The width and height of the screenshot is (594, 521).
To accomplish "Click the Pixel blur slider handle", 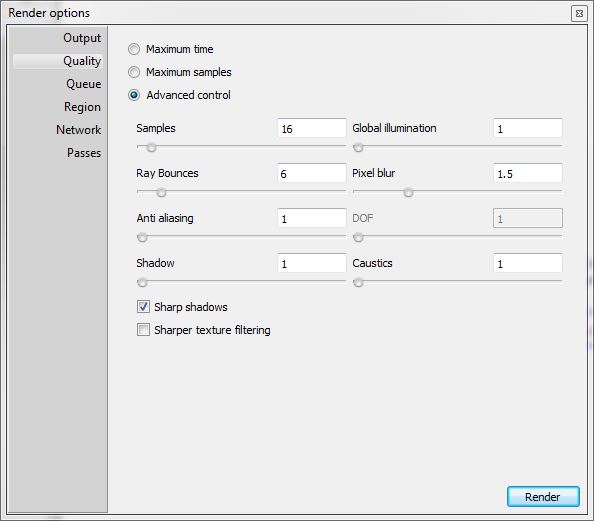I will point(408,192).
